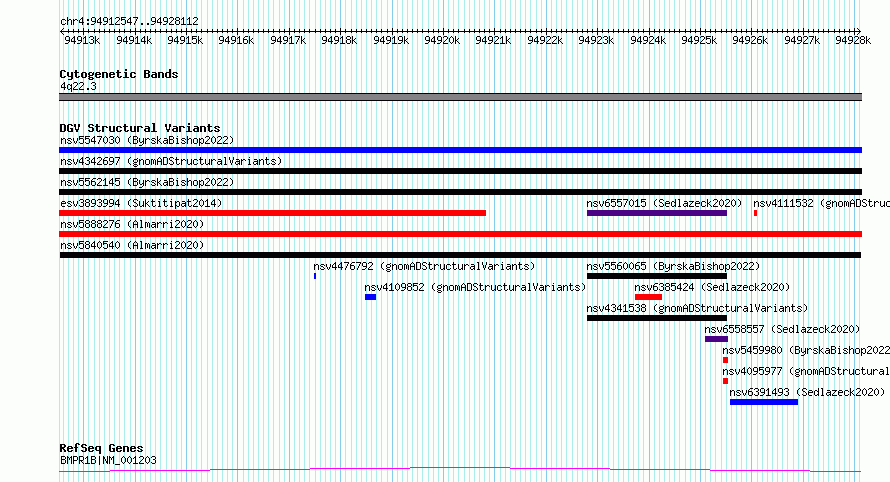Click the black nsv4341538 gnomAD variant bar
The width and height of the screenshot is (890, 482).
(x=657, y=318)
